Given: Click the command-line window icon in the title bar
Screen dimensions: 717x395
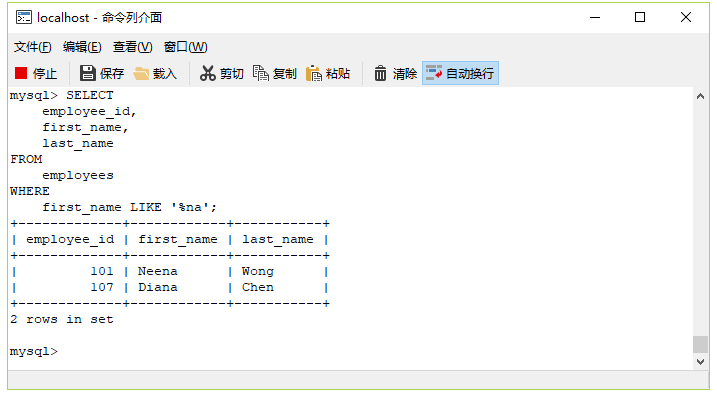Looking at the screenshot, I should pos(24,17).
